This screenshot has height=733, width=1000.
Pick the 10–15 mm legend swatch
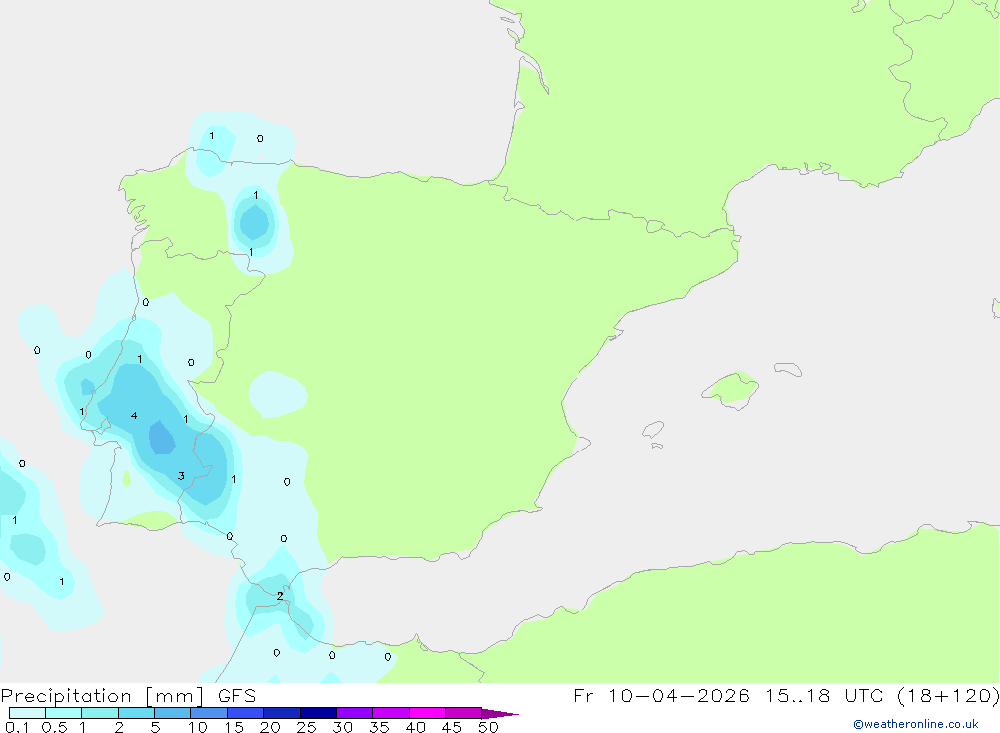pos(209,713)
